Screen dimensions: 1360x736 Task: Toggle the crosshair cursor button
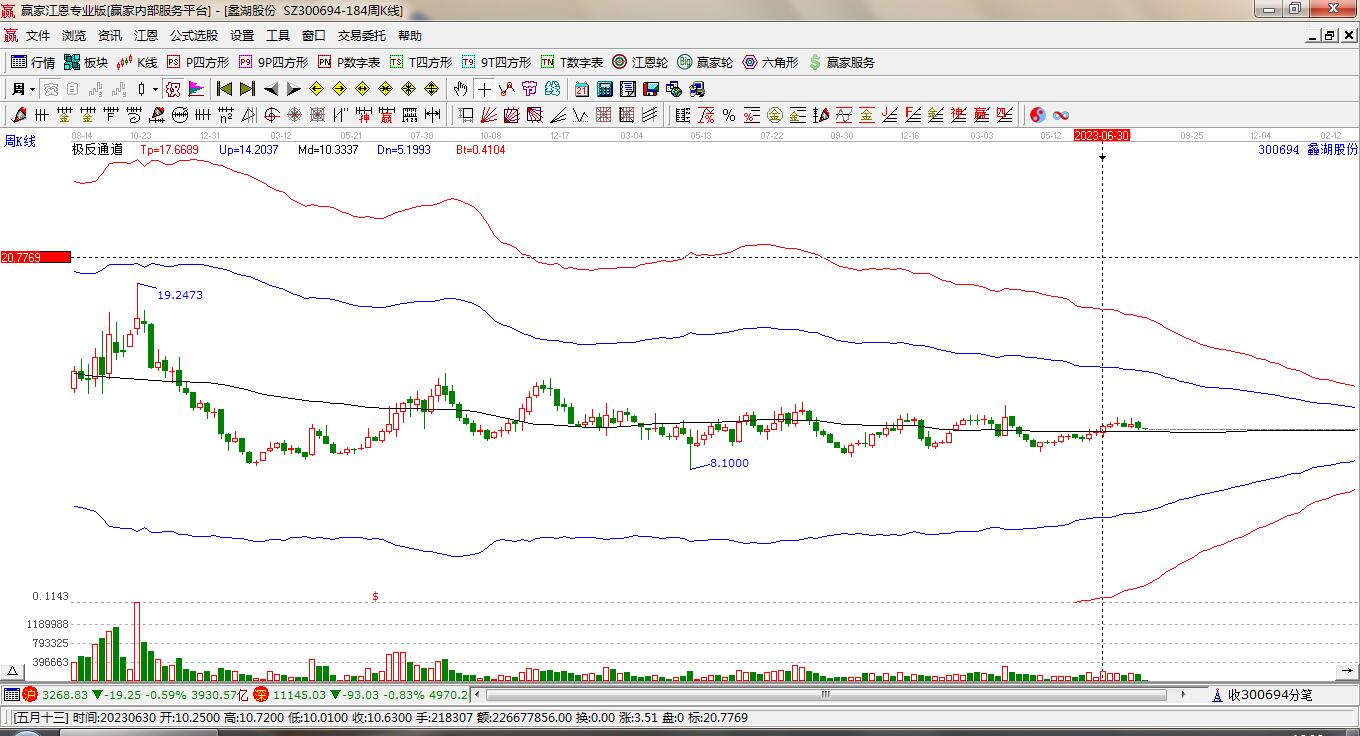(x=484, y=89)
